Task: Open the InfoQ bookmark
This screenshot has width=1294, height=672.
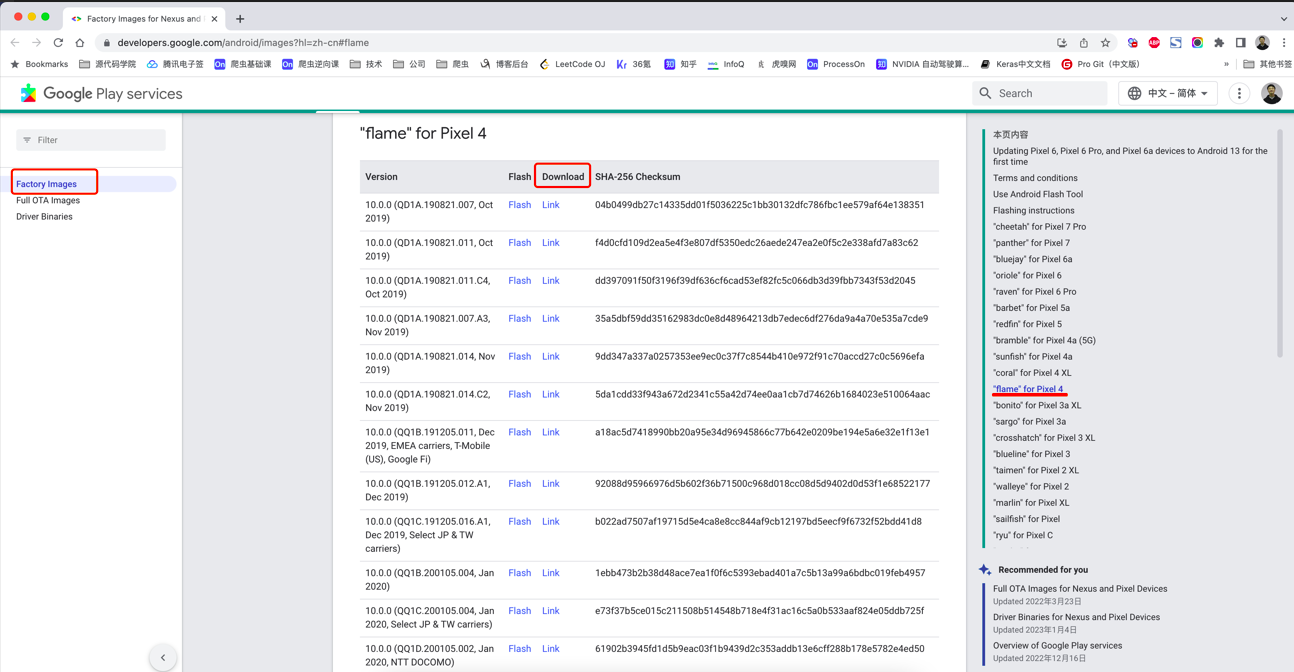Action: click(726, 64)
